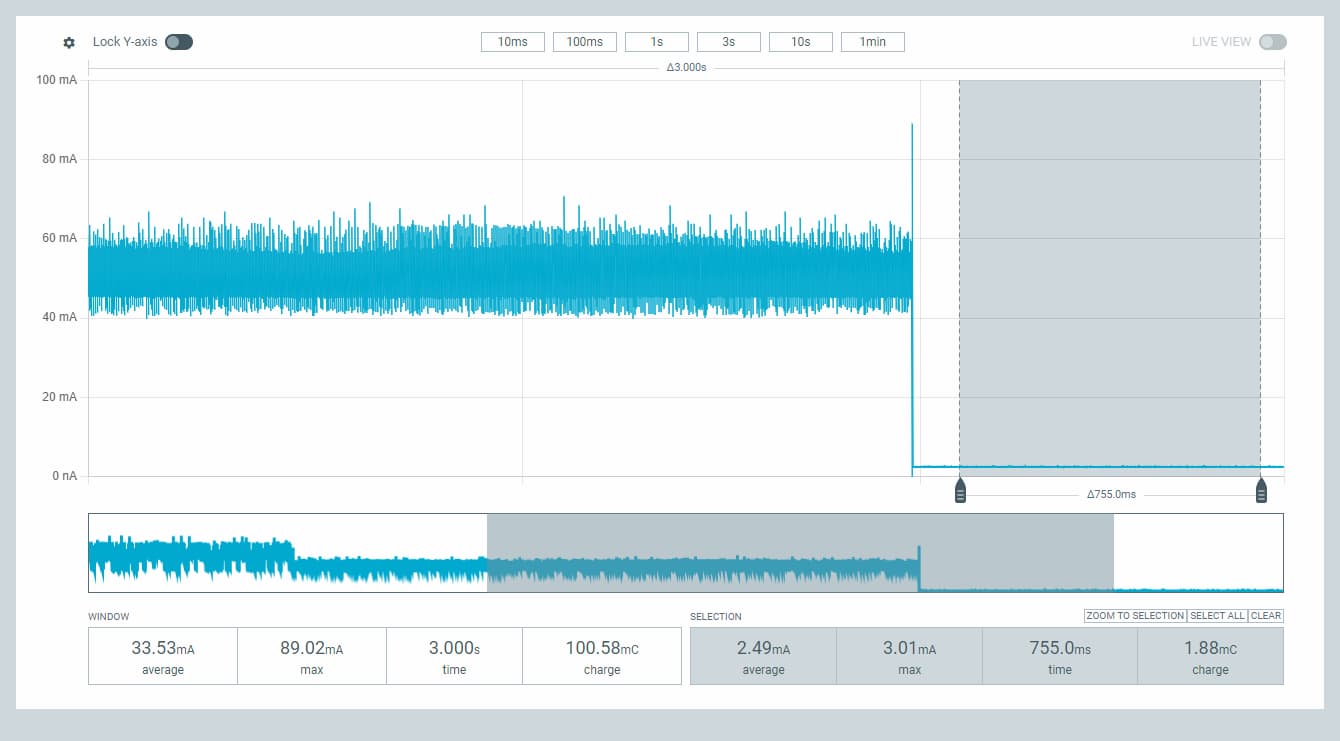This screenshot has height=741, width=1340.
Task: Click the window max 89.02mA value
Action: (312, 648)
